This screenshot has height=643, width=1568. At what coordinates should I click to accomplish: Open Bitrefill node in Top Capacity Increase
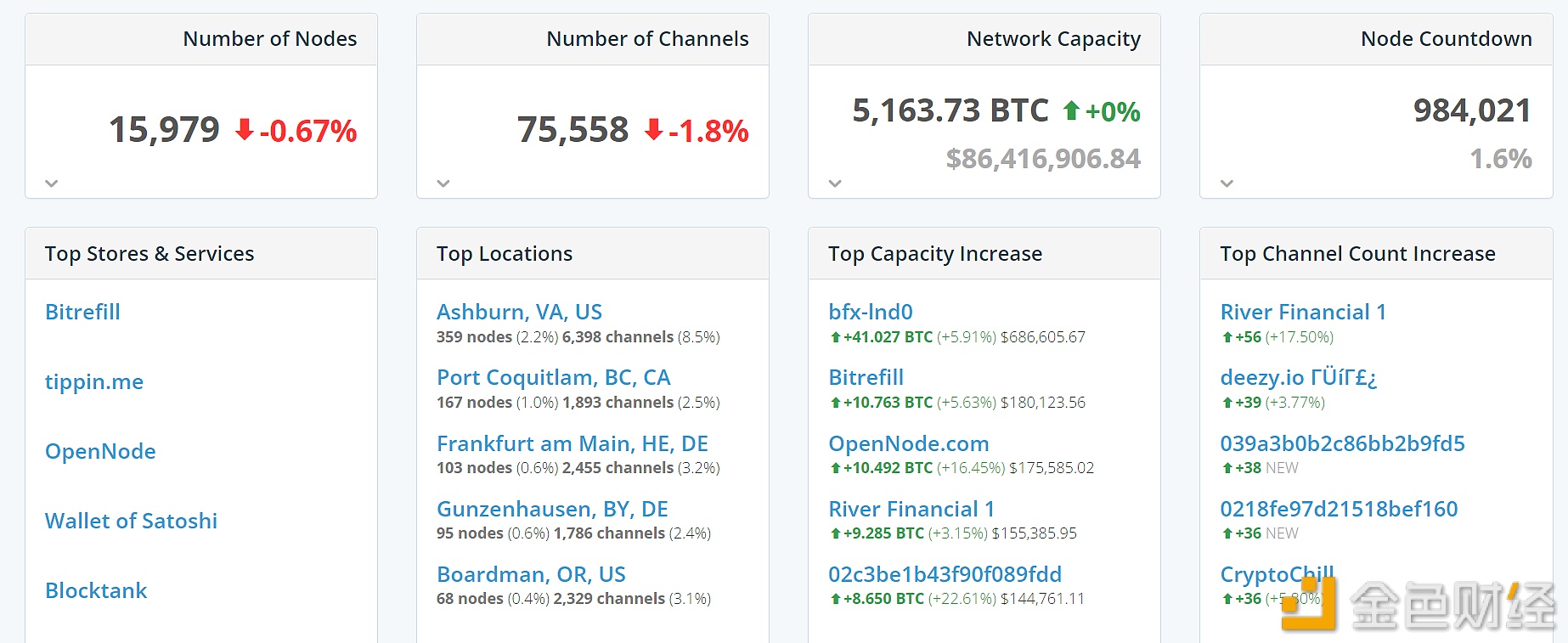tap(866, 377)
